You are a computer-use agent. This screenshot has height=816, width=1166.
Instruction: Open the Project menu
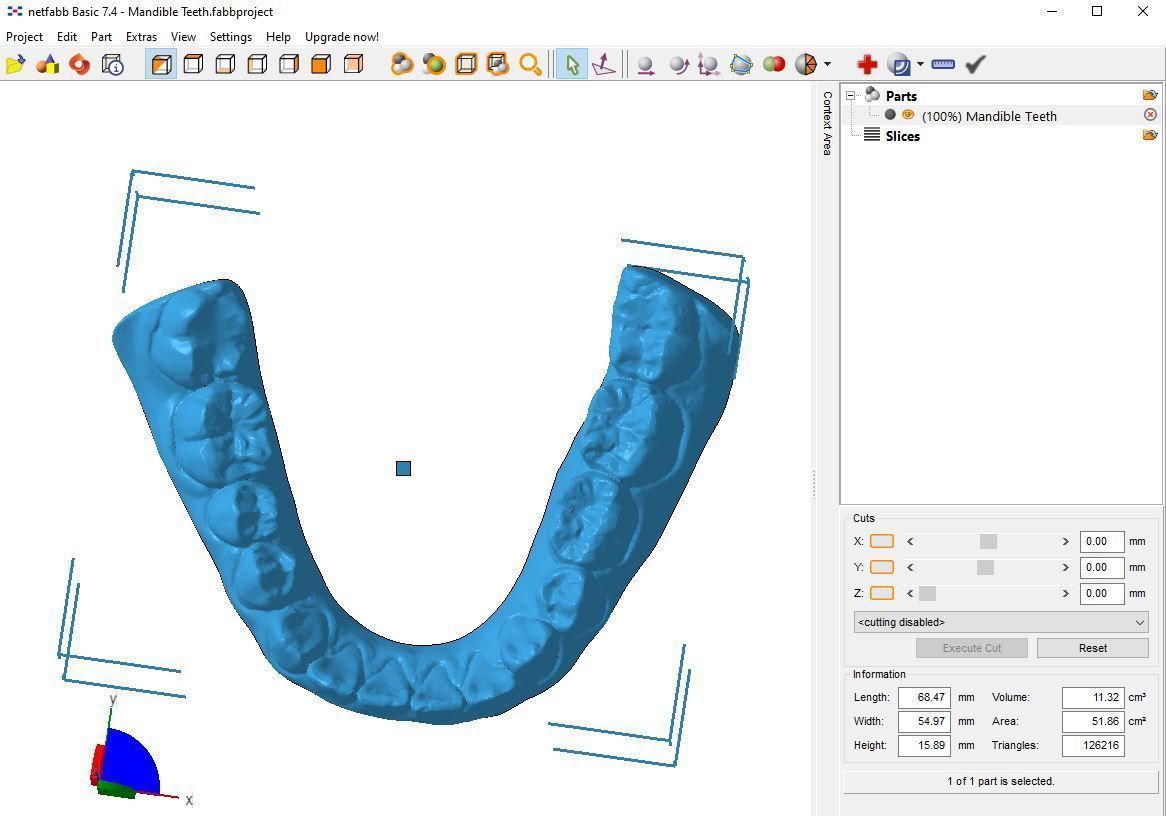(x=25, y=36)
